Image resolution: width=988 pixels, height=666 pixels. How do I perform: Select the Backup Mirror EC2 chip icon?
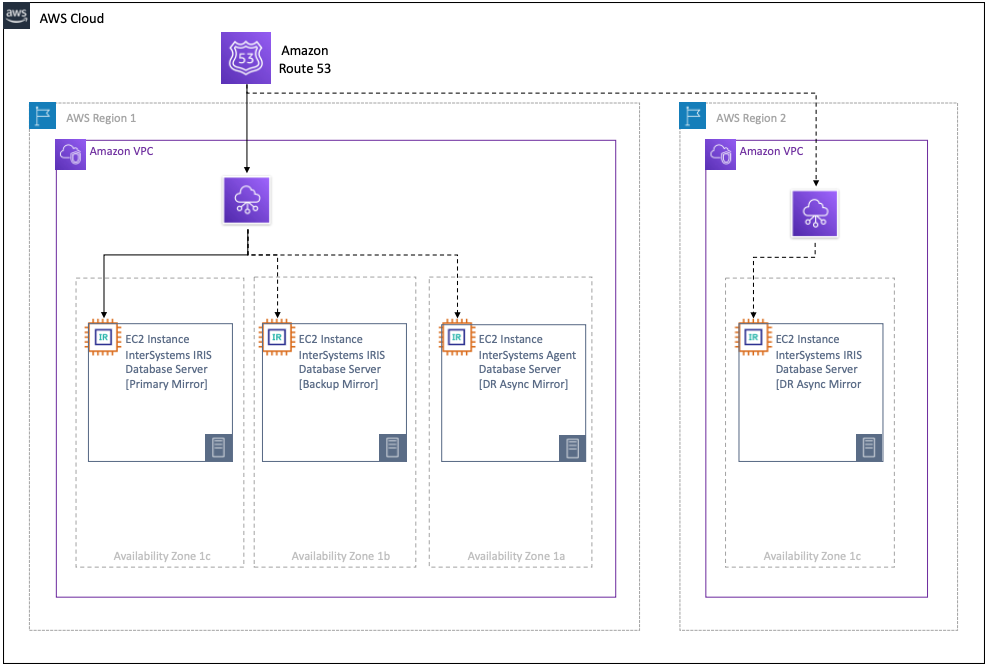(276, 337)
